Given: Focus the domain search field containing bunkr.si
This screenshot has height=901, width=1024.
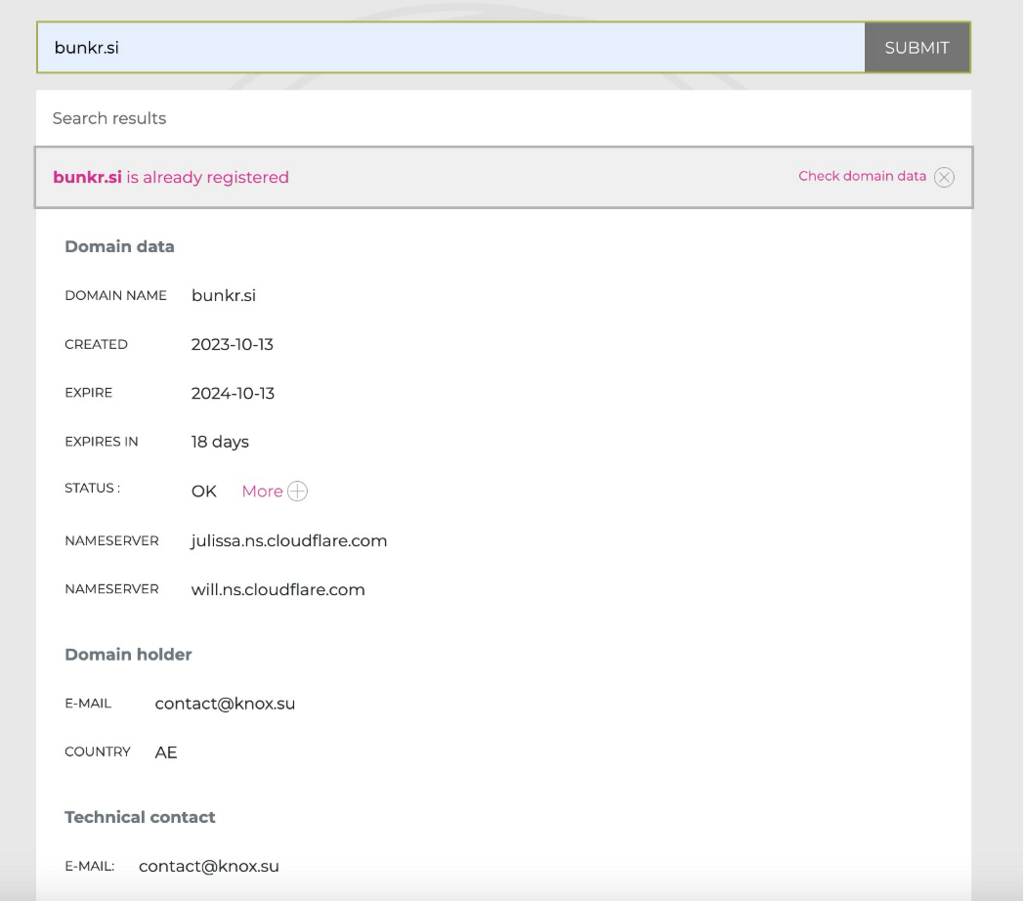Looking at the screenshot, I should [451, 48].
